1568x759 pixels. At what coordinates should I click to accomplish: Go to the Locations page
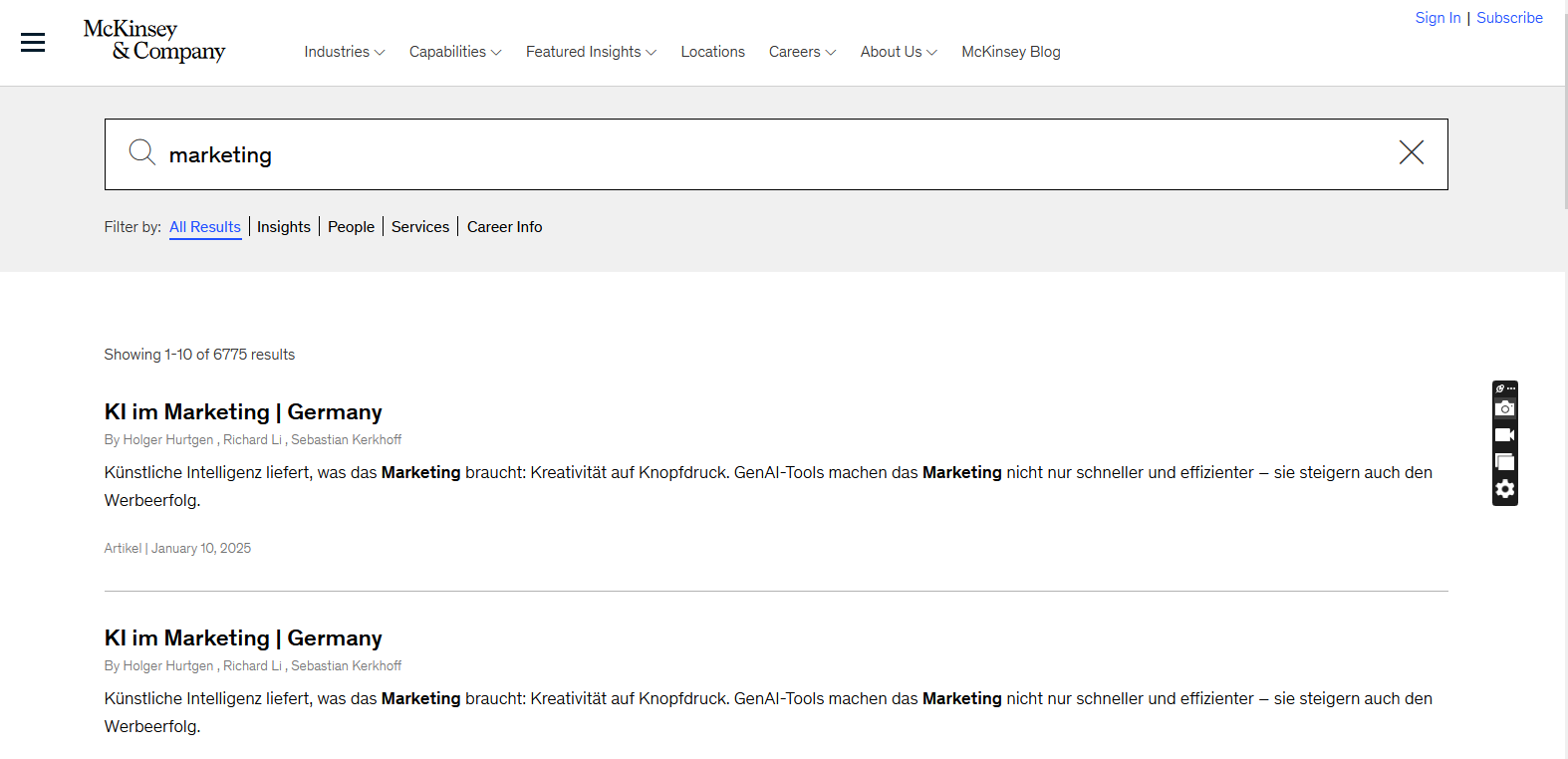pyautogui.click(x=712, y=52)
